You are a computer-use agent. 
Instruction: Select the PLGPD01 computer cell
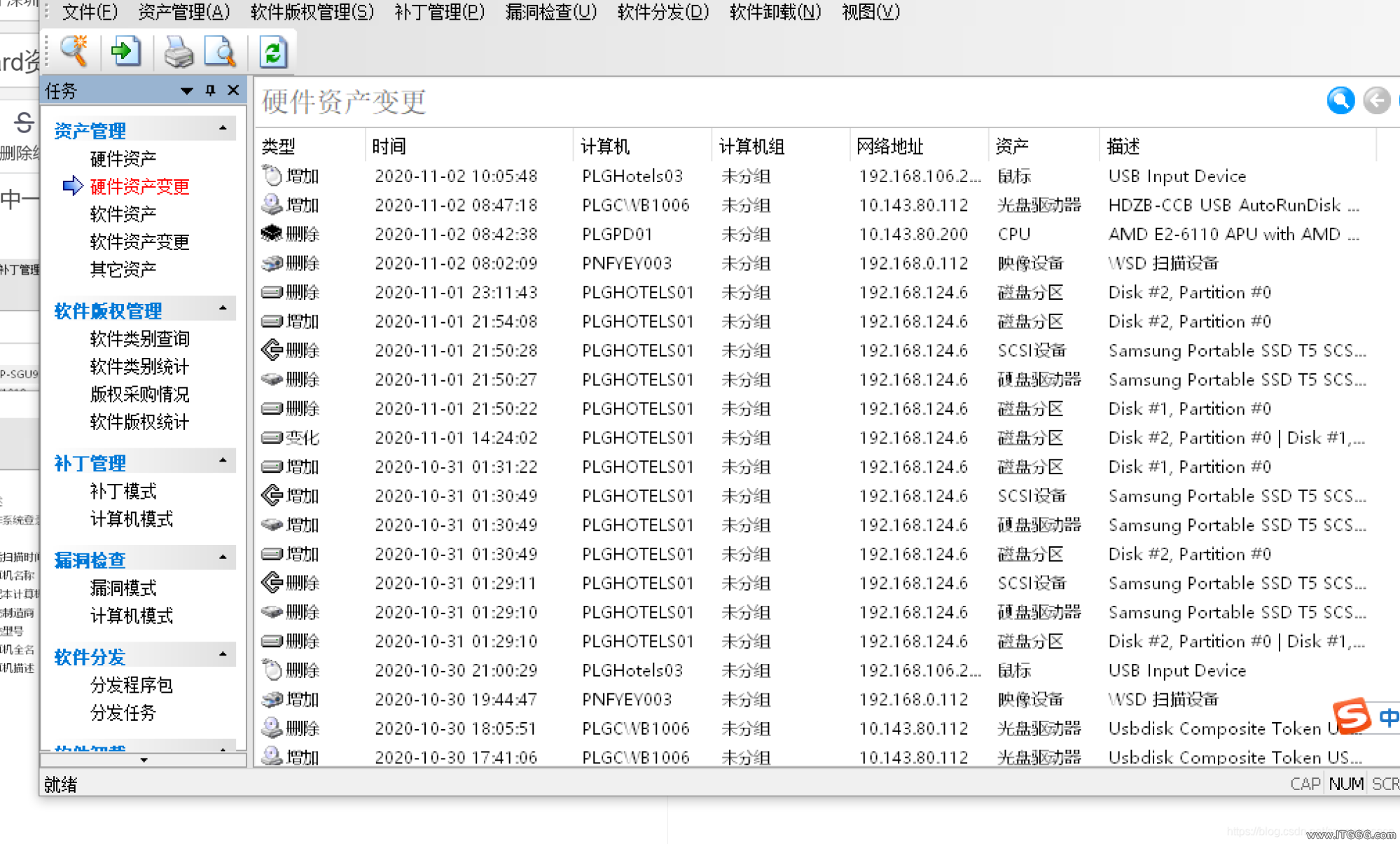618,234
